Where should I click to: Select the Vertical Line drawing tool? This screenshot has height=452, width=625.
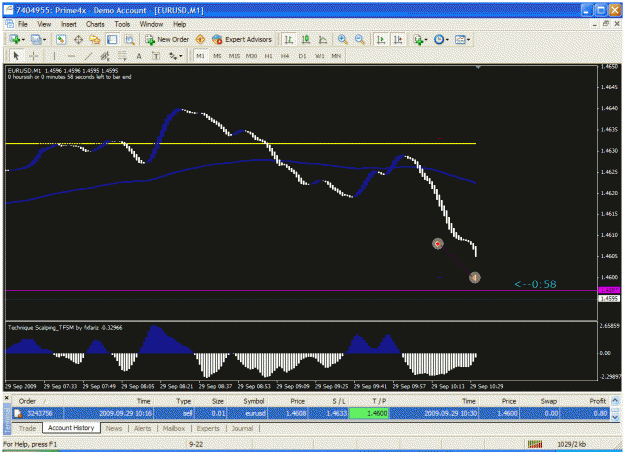point(54,56)
